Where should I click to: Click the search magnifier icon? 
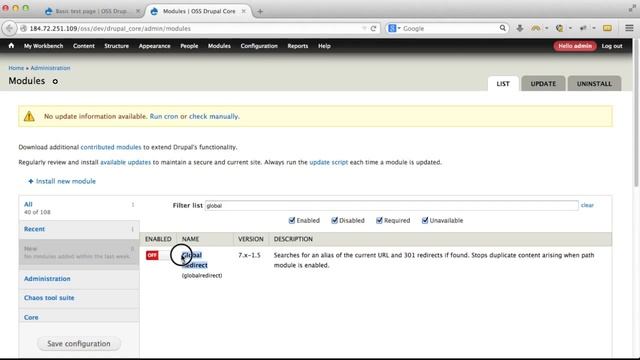(x=502, y=28)
